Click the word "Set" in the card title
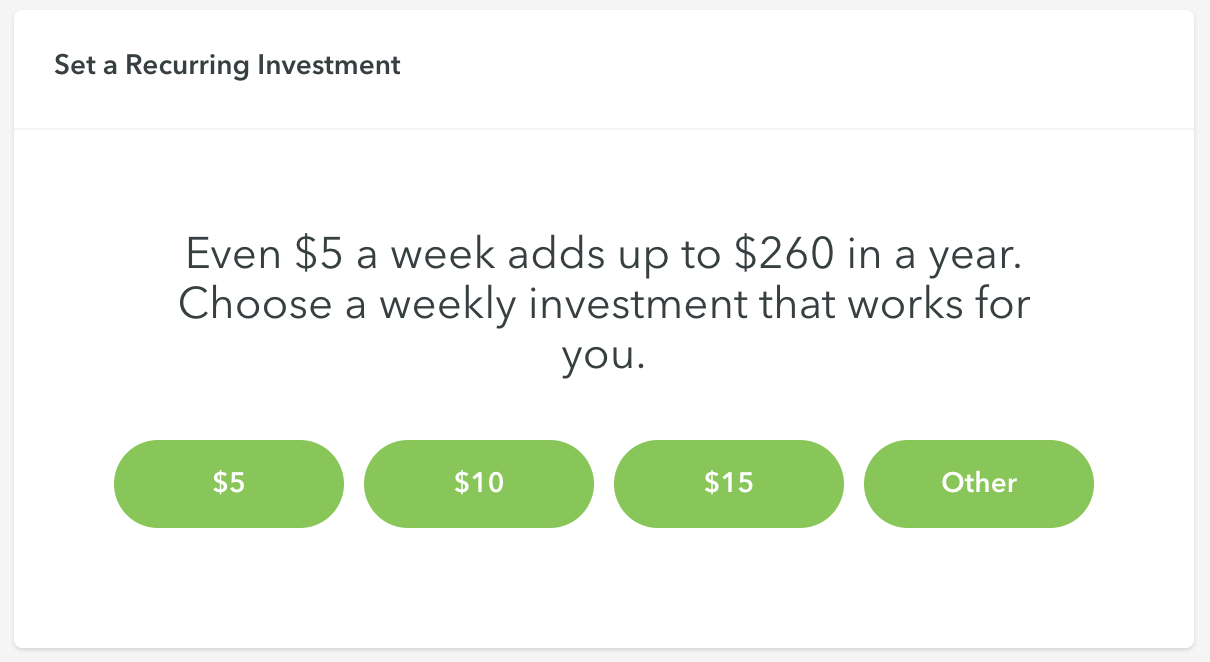 pos(71,66)
